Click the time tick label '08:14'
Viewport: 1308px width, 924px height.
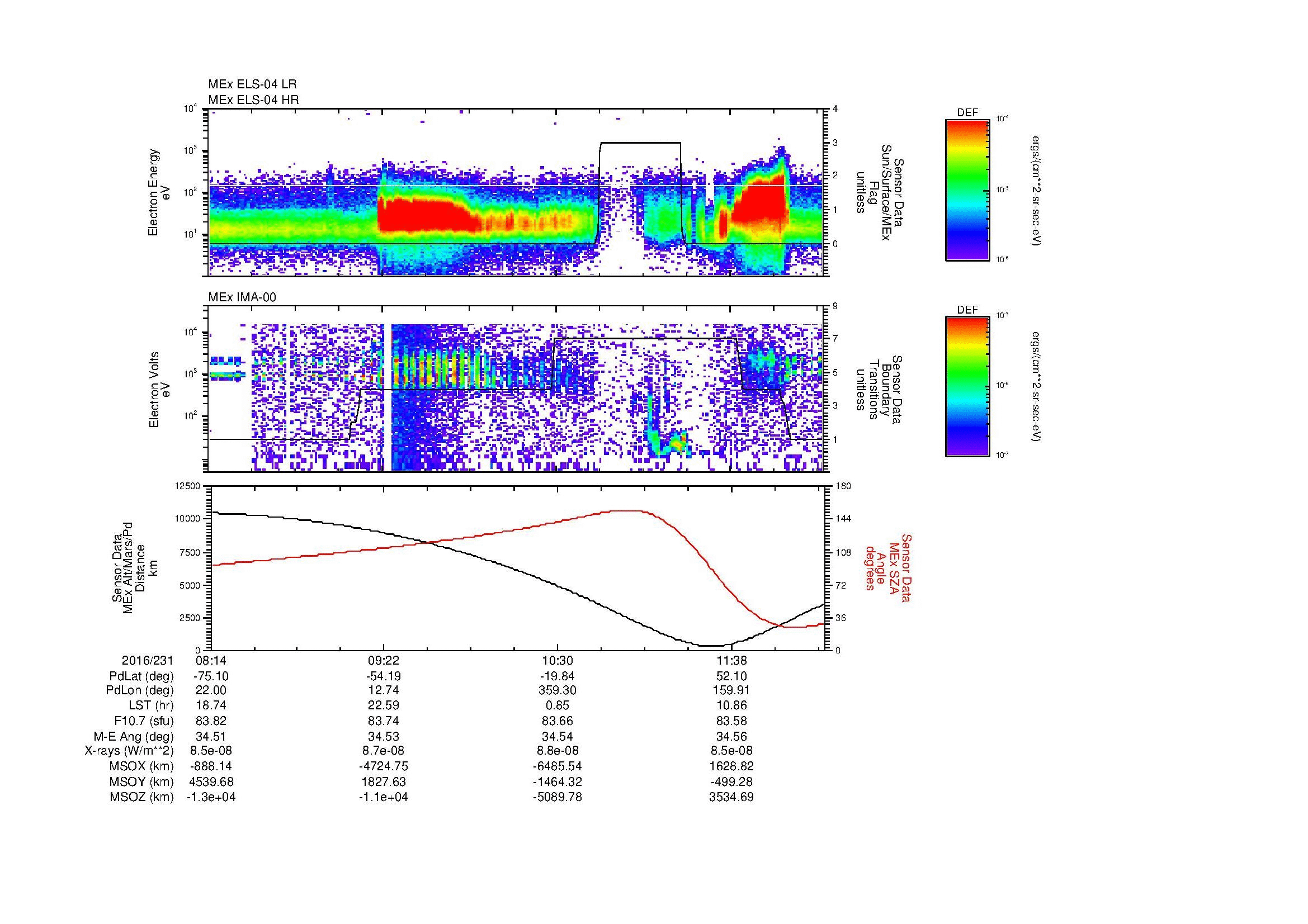(211, 660)
